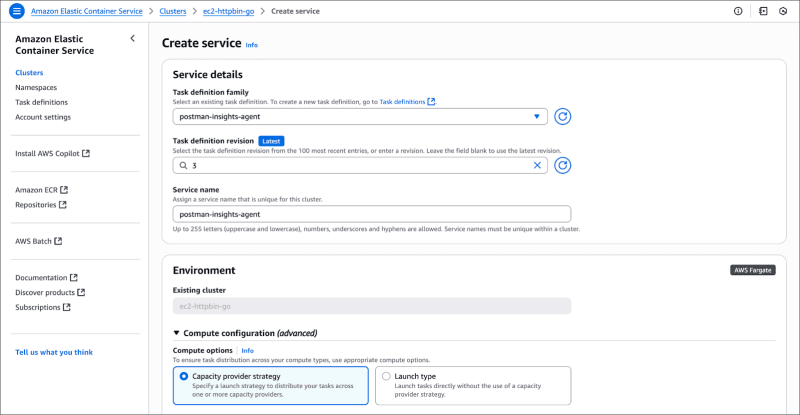800x415 pixels.
Task: Click ec2-httpbin-go breadcrumb link
Action: 229,11
